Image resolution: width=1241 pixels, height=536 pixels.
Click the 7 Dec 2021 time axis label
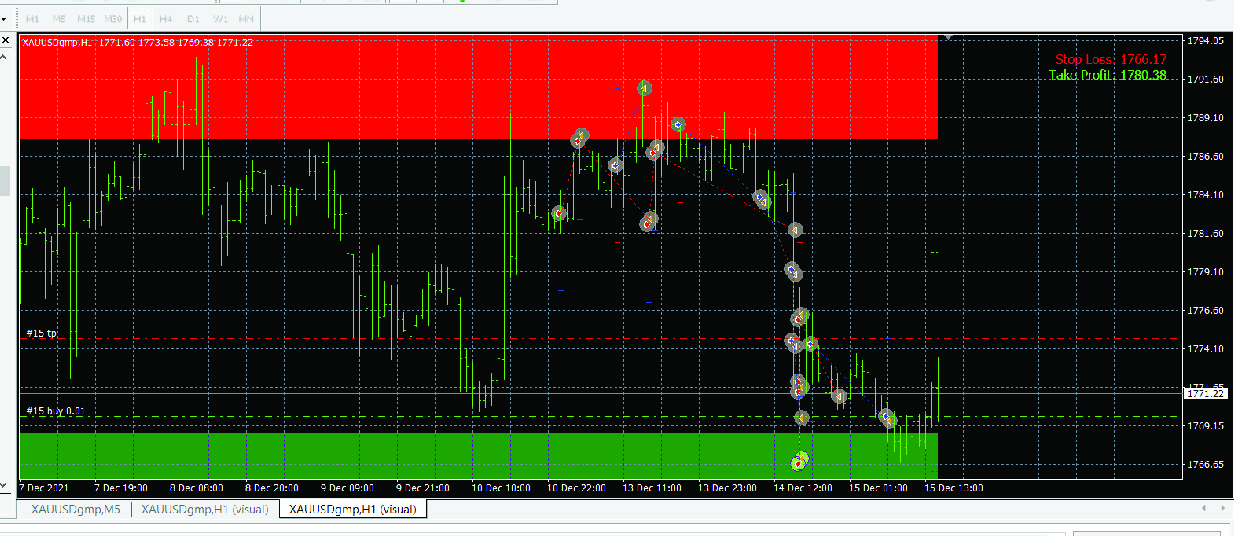click(43, 488)
